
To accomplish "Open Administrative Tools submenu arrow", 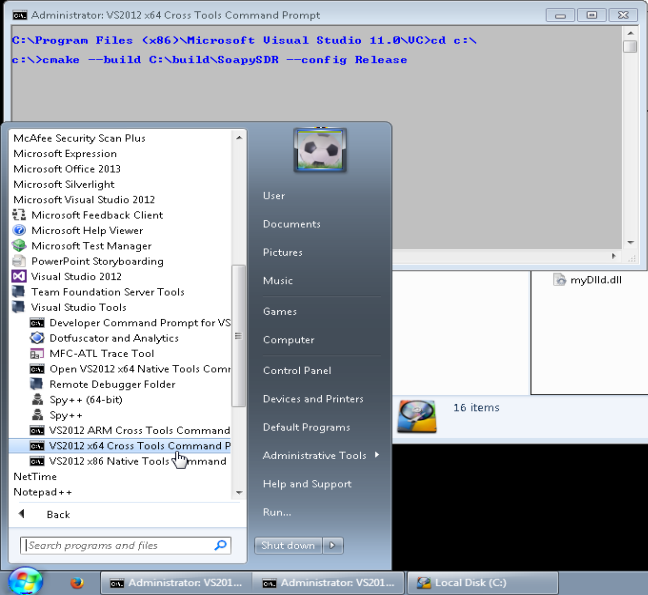I will tap(377, 455).
